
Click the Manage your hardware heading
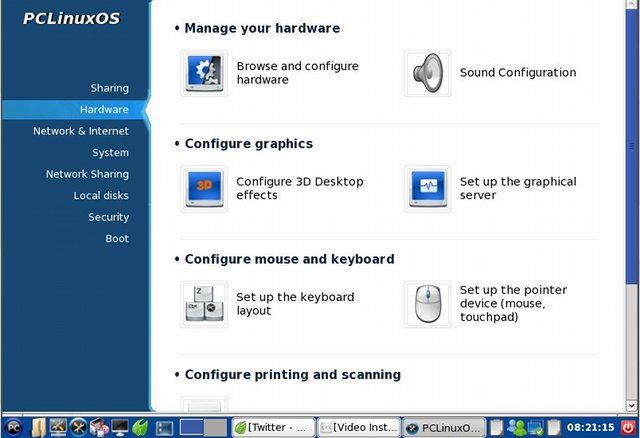pyautogui.click(x=262, y=28)
